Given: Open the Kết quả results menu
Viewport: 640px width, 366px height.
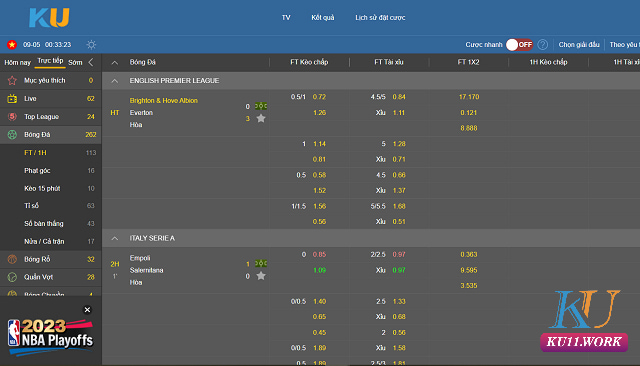Looking at the screenshot, I should coord(322,18).
